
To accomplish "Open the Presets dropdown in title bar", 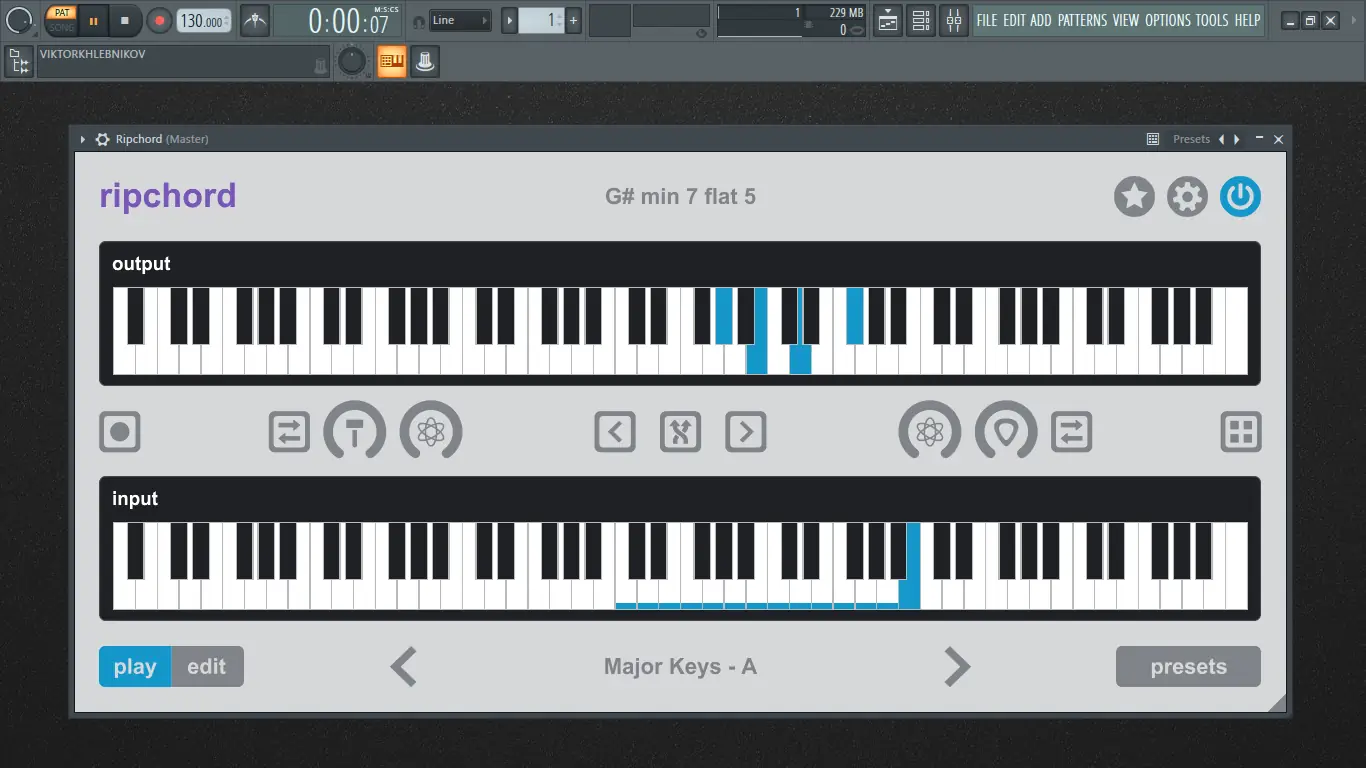I will click(x=1191, y=139).
